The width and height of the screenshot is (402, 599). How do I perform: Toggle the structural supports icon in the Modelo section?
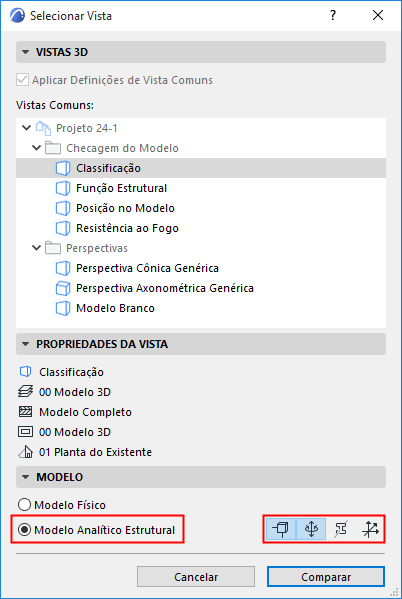pos(311,529)
